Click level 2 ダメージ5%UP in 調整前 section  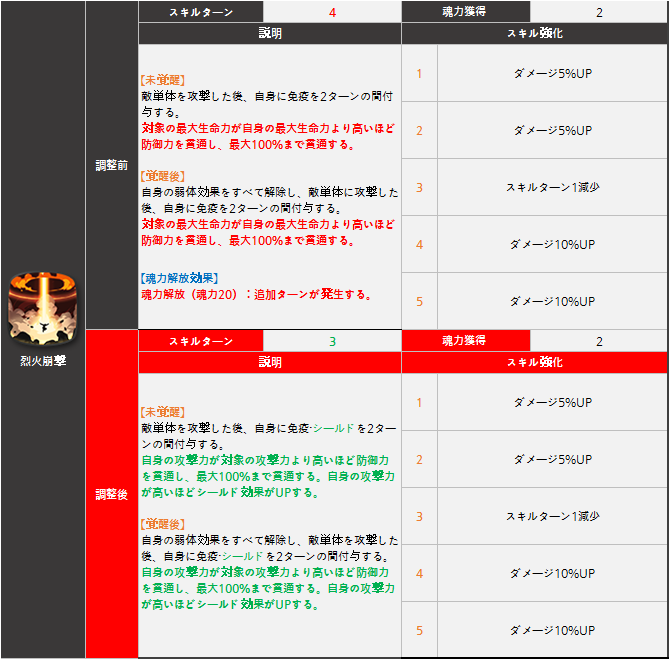553,131
